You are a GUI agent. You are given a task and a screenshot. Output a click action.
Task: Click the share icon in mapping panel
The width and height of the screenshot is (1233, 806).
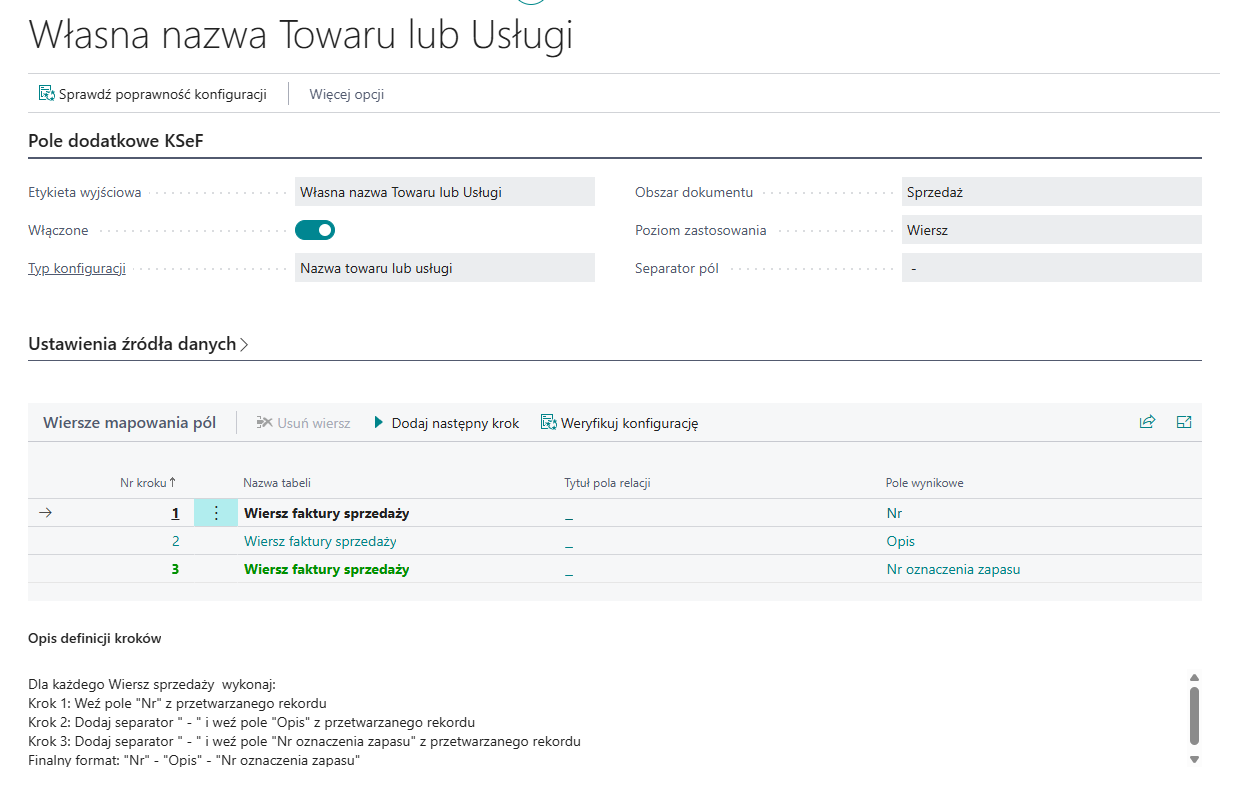click(x=1147, y=422)
